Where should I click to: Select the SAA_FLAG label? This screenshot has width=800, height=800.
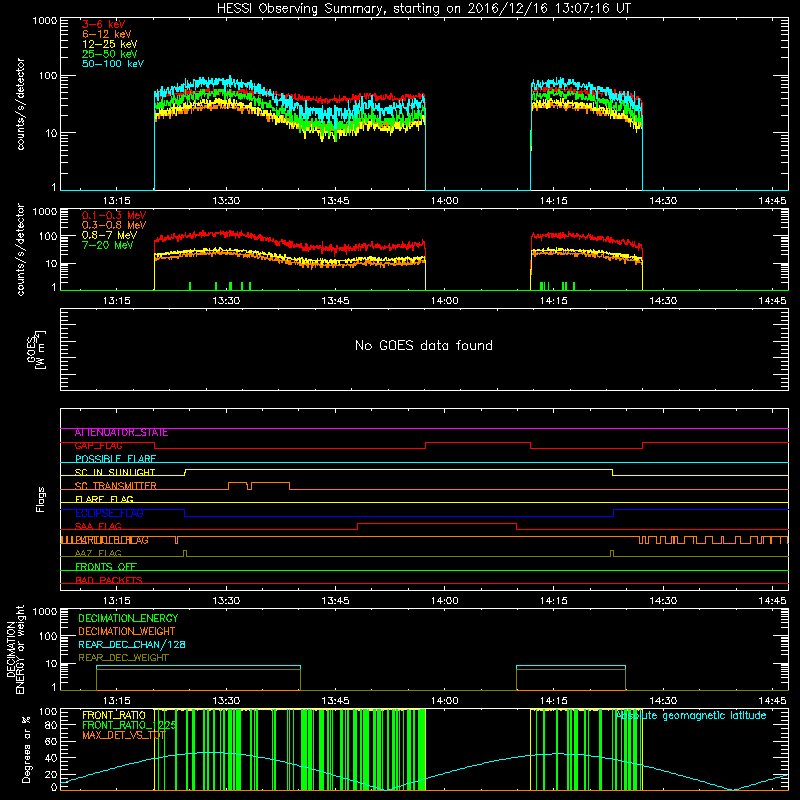[x=98, y=527]
